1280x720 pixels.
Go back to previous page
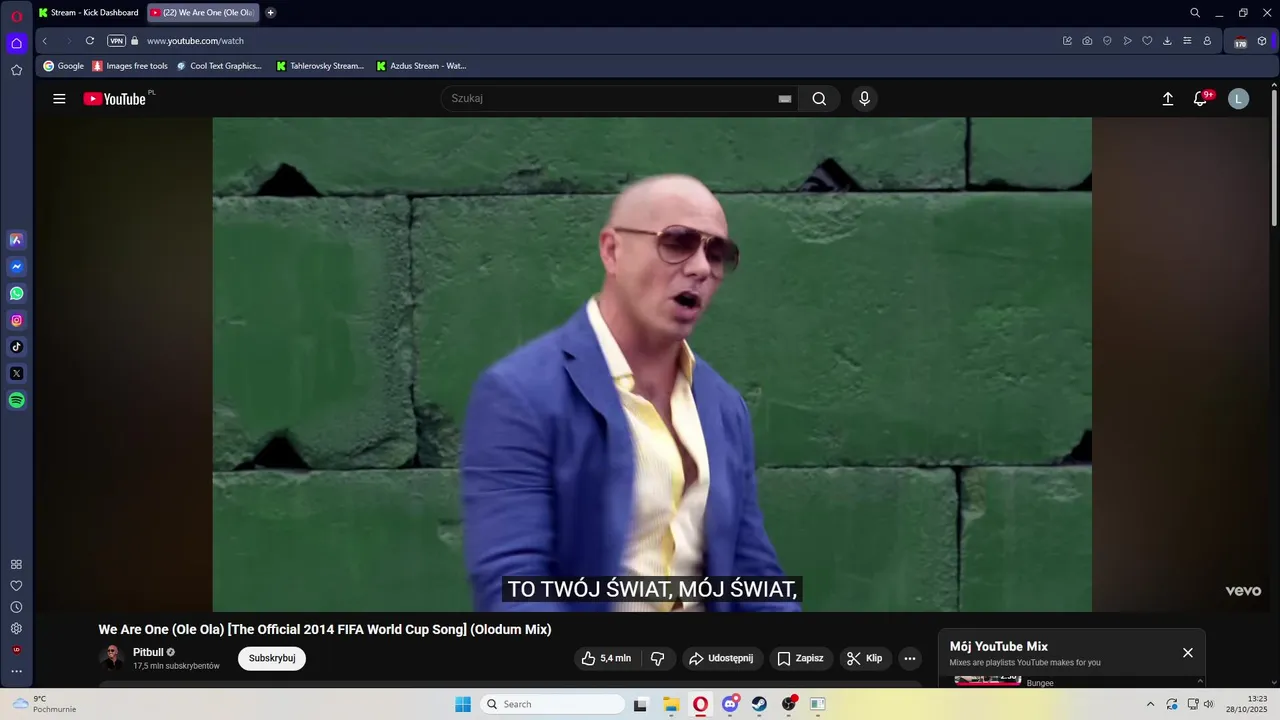(45, 41)
